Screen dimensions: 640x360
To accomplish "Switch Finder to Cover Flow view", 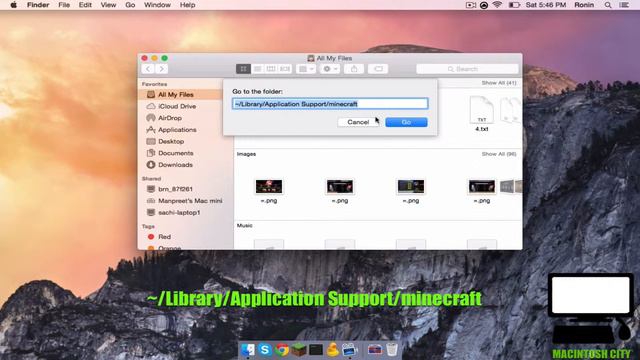I will point(285,69).
